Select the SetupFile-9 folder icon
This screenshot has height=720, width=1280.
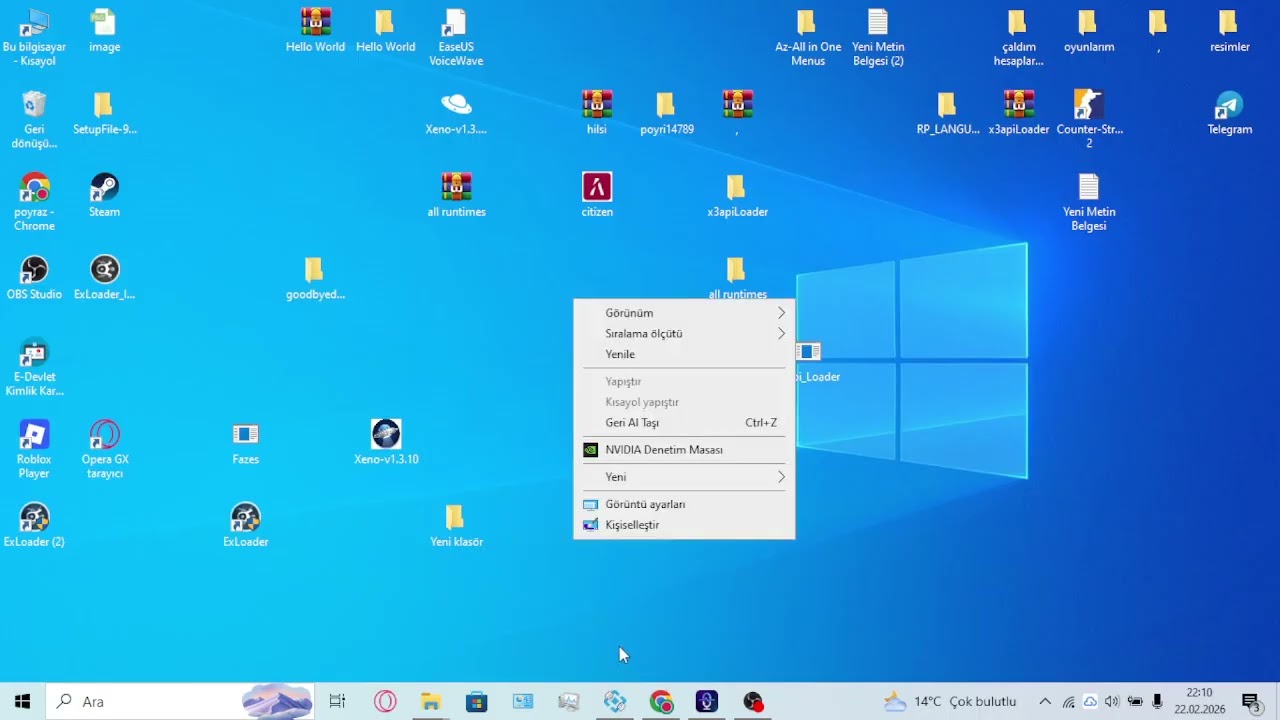[104, 112]
